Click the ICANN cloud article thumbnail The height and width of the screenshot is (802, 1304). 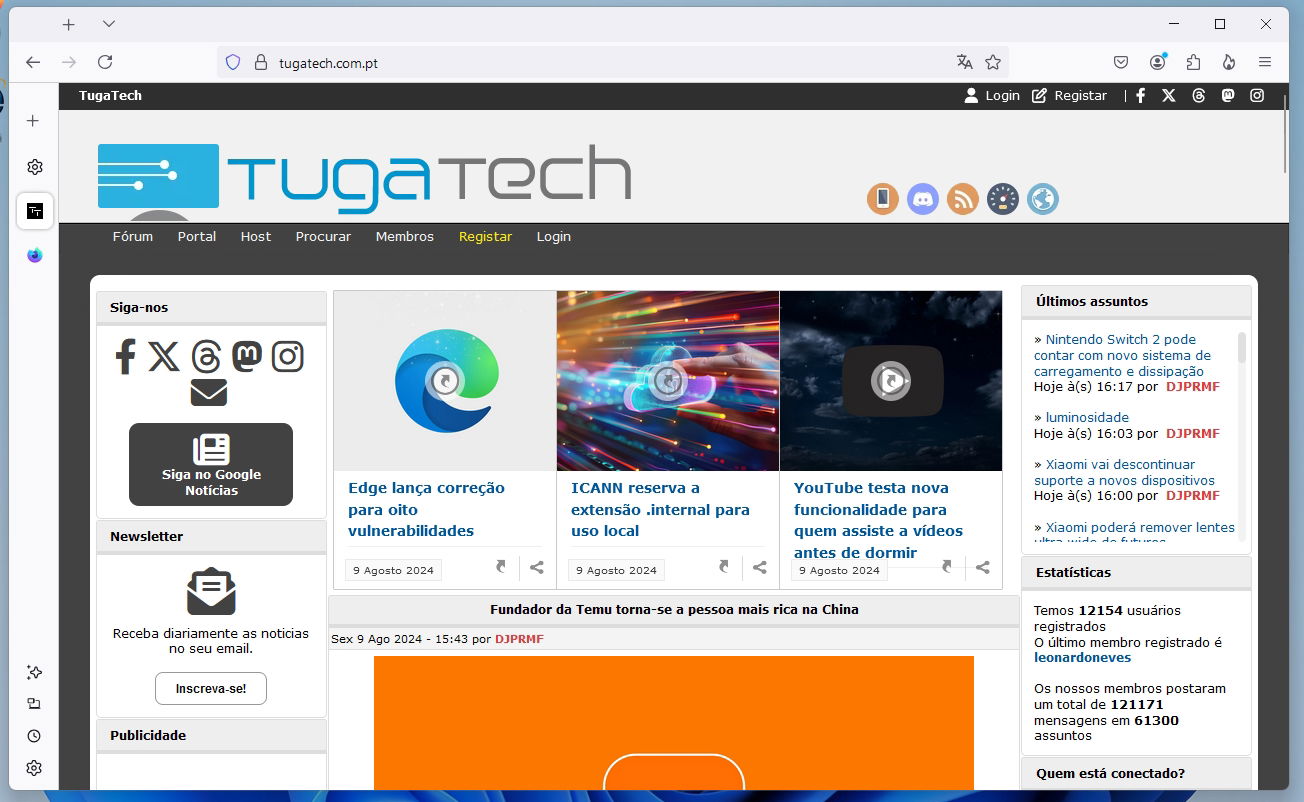[x=668, y=381]
